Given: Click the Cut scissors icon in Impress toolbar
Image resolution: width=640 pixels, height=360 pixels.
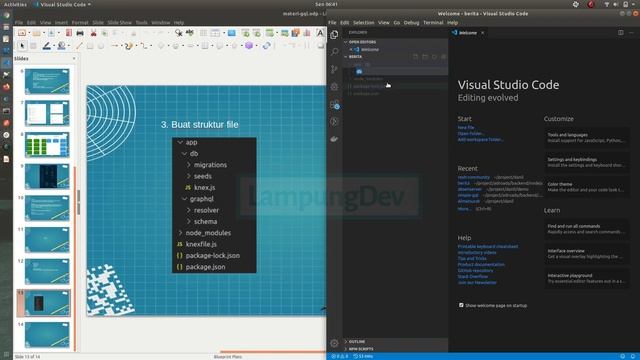Looking at the screenshot, I should pos(93,33).
